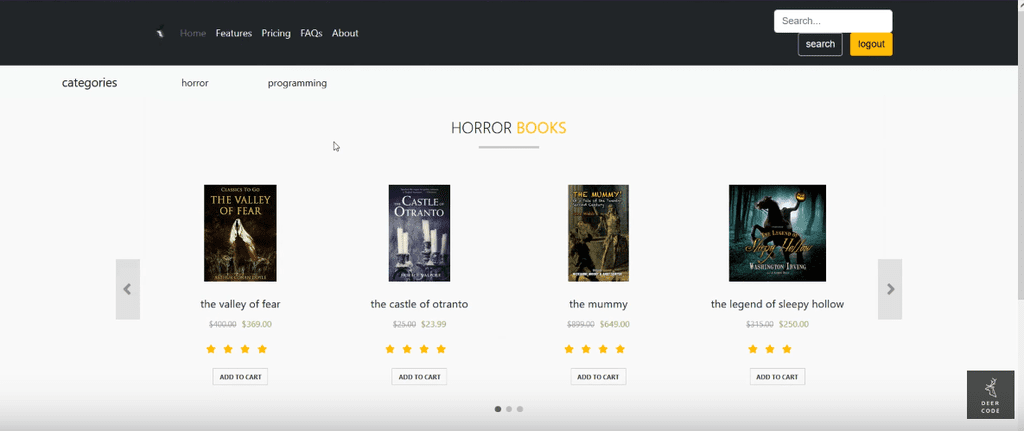Viewport: 1024px width, 431px height.
Task: Click the site logo icon in navbar
Action: tap(161, 32)
